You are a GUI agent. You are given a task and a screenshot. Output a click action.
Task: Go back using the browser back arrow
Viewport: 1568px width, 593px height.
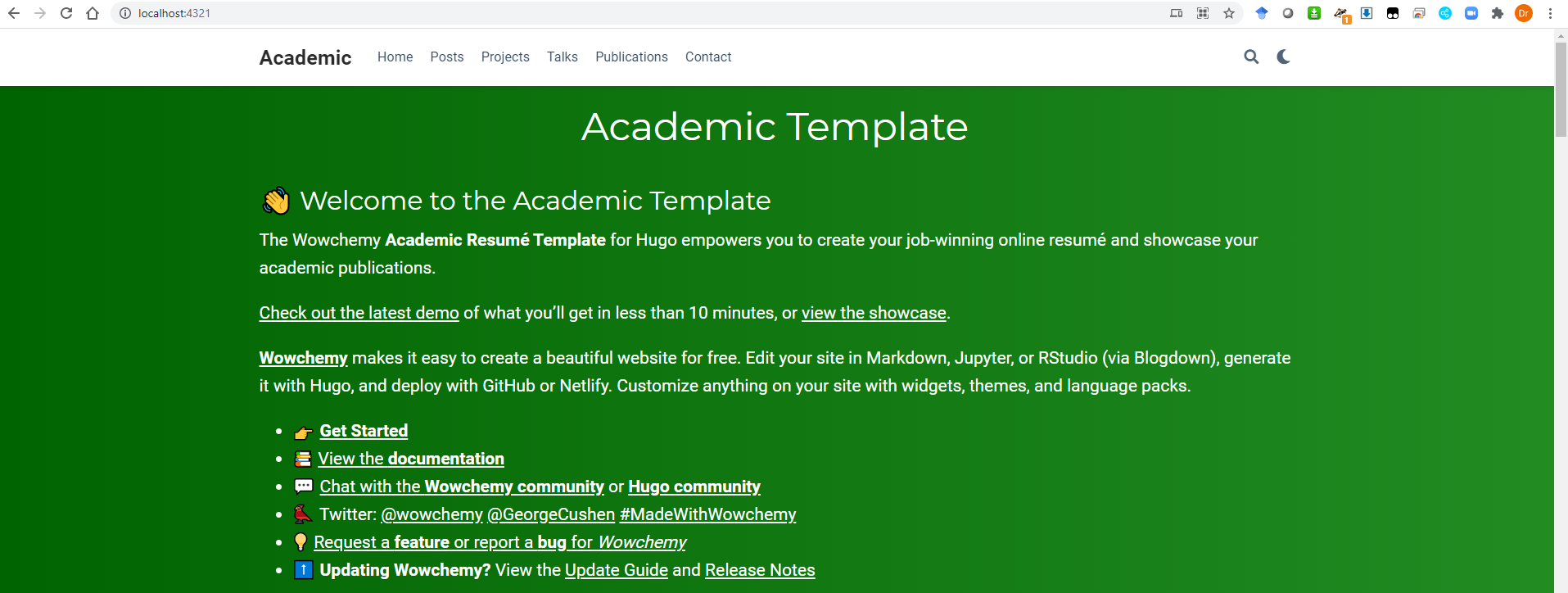(x=14, y=13)
